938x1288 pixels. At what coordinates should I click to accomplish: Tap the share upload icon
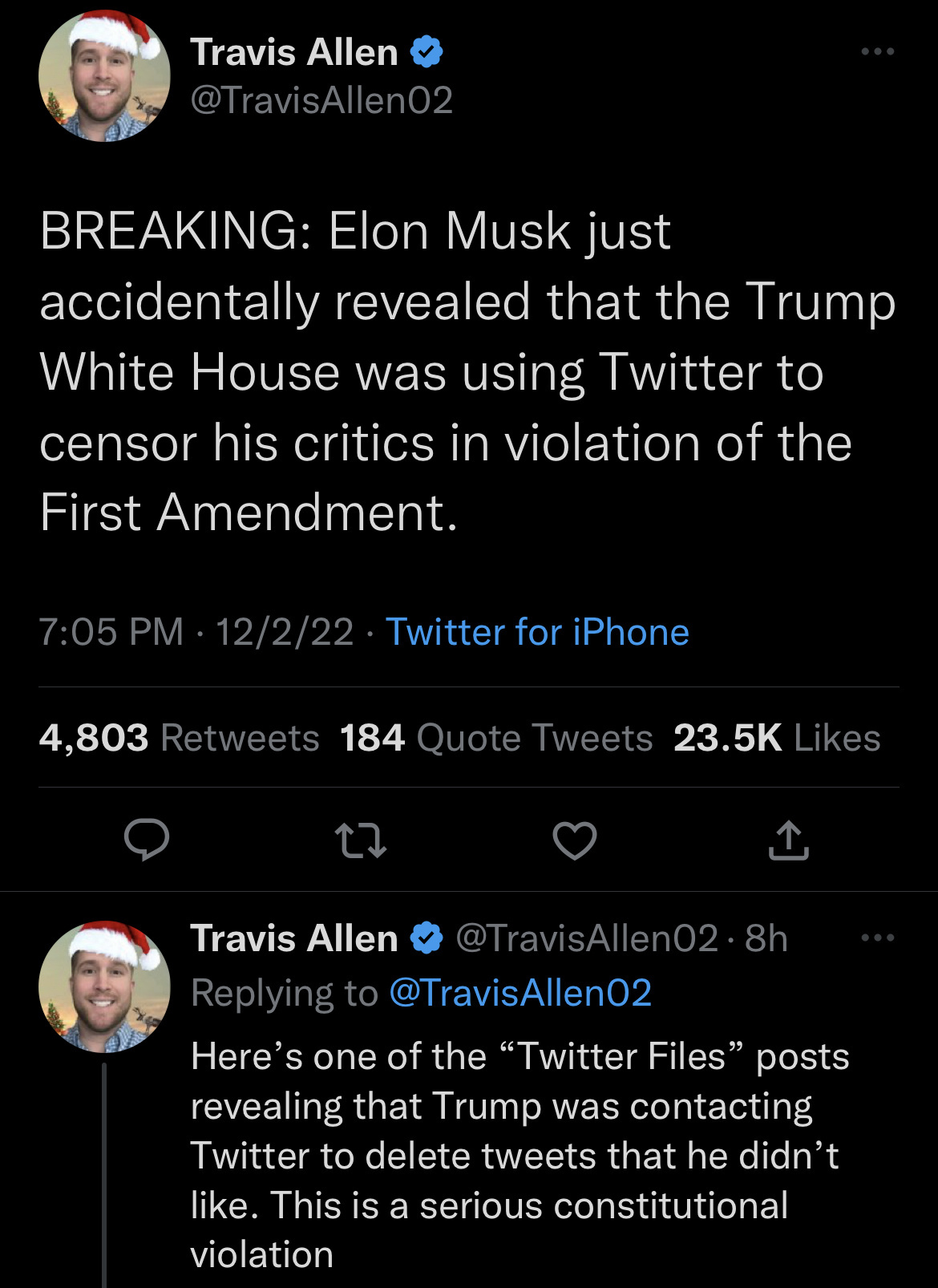pos(788,840)
